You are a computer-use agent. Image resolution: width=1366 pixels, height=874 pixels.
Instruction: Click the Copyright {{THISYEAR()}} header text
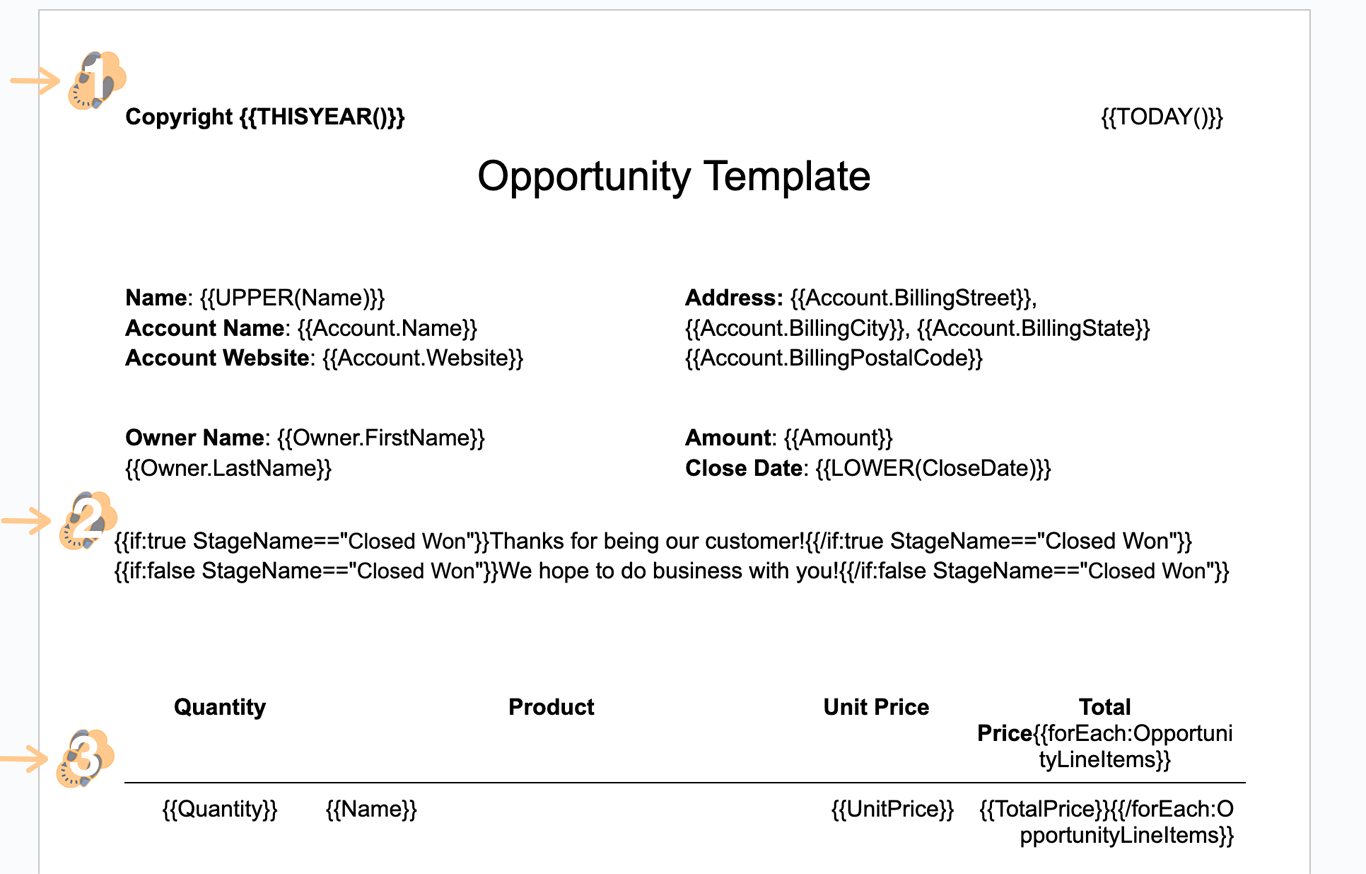click(265, 117)
